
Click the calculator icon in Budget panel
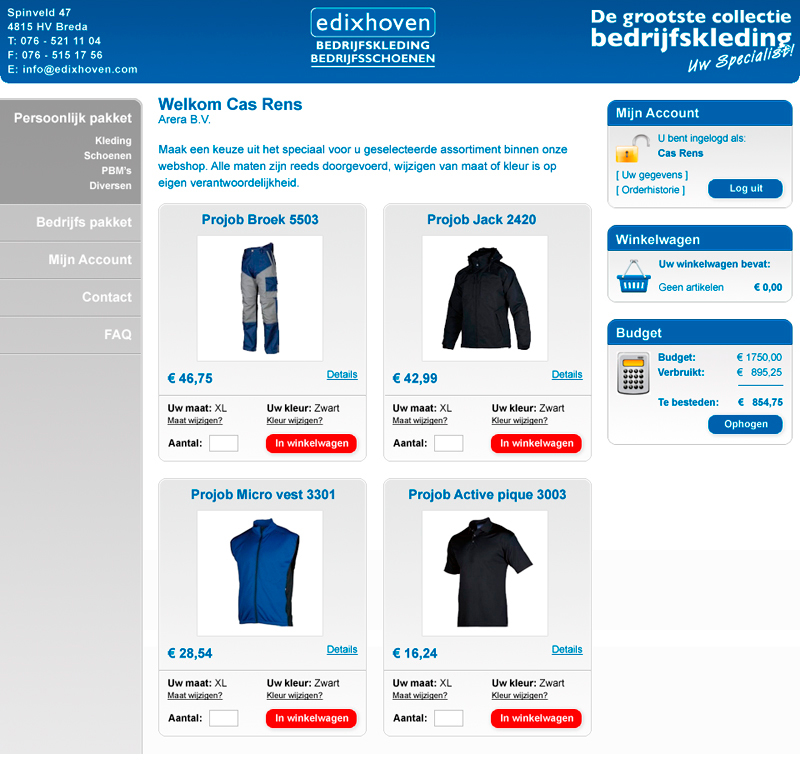tap(633, 373)
